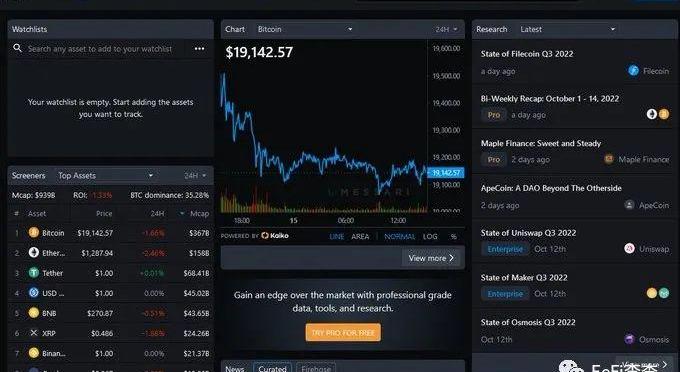Click the Tether icon in asset list
Viewport: 680px width, 372px height.
(34, 273)
